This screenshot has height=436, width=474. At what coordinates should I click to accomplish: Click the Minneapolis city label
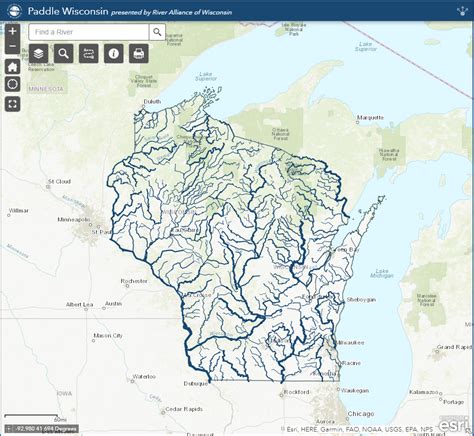(74, 219)
